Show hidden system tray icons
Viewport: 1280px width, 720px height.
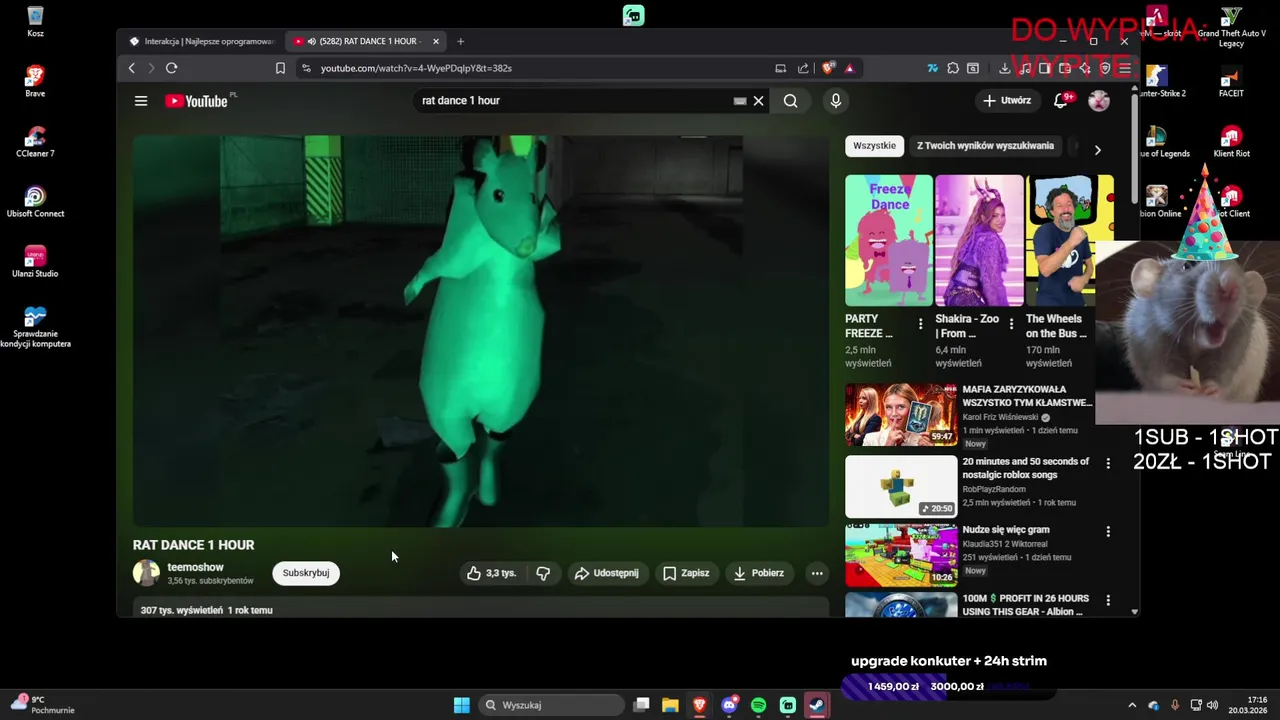click(1132, 705)
